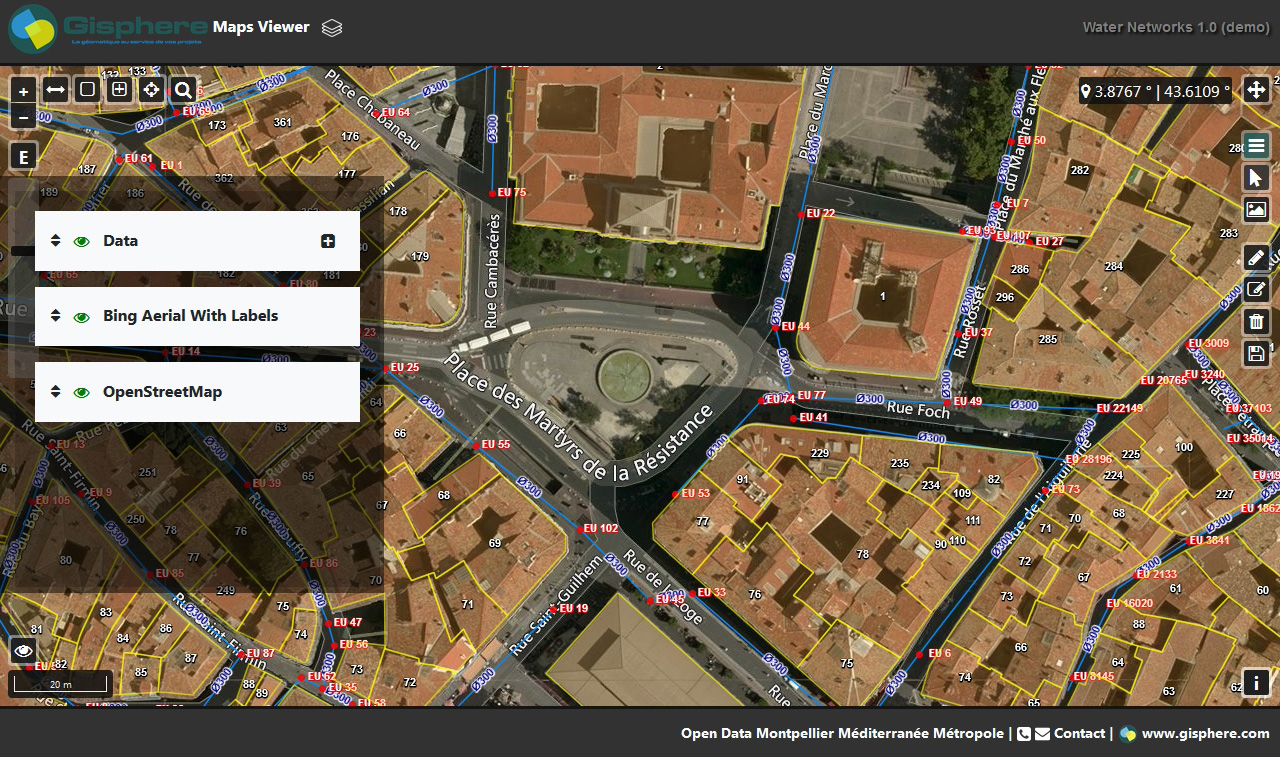Activate the pencil drawing tool
1280x757 pixels.
click(1256, 257)
